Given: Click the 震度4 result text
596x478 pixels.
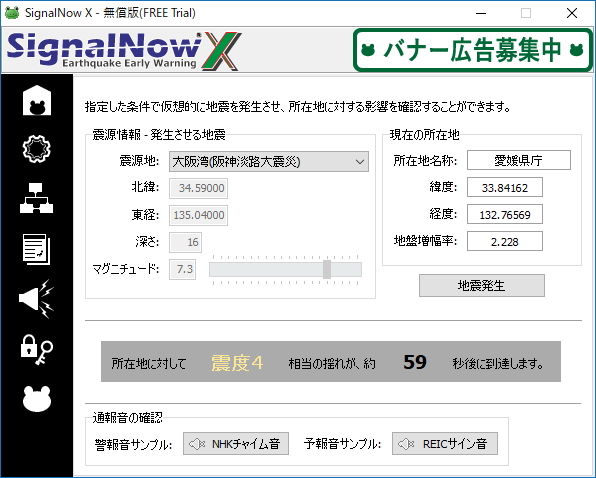Looking at the screenshot, I should (x=237, y=362).
